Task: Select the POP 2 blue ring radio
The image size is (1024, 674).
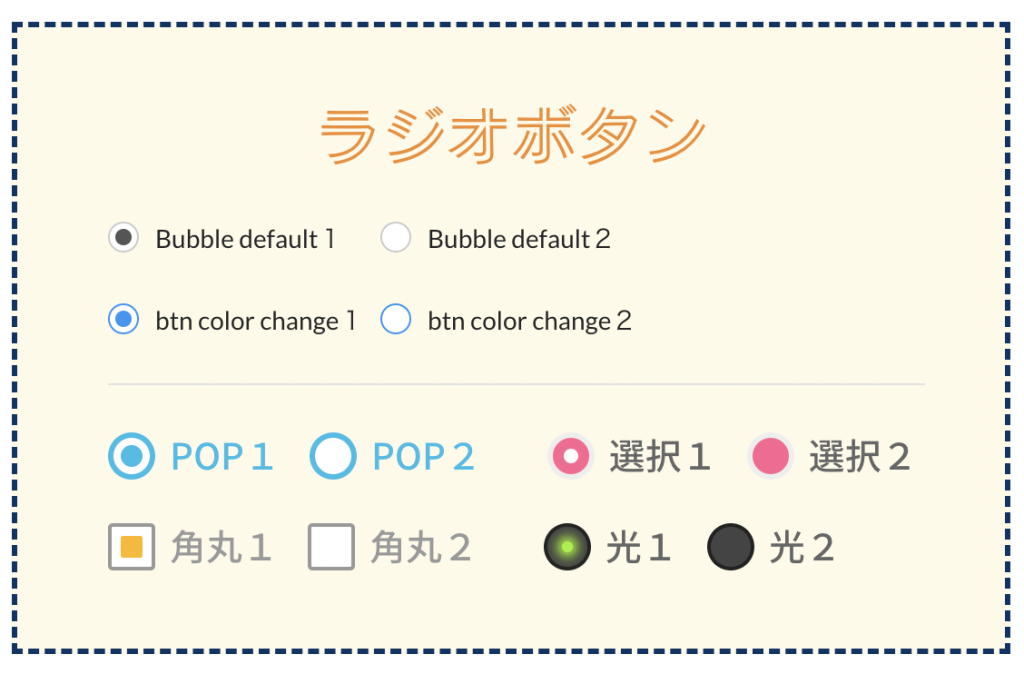Action: 333,456
